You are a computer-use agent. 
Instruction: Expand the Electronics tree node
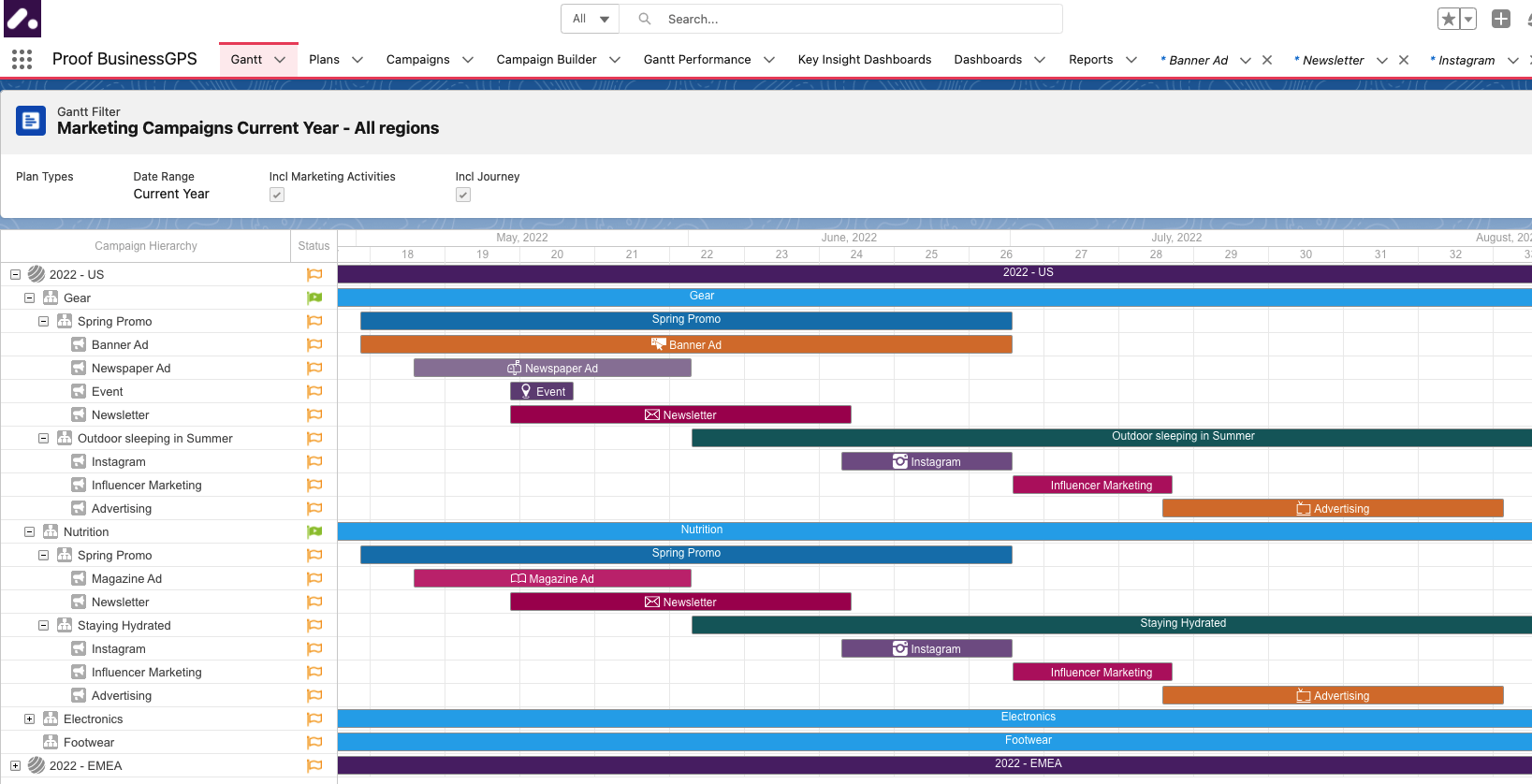29,719
